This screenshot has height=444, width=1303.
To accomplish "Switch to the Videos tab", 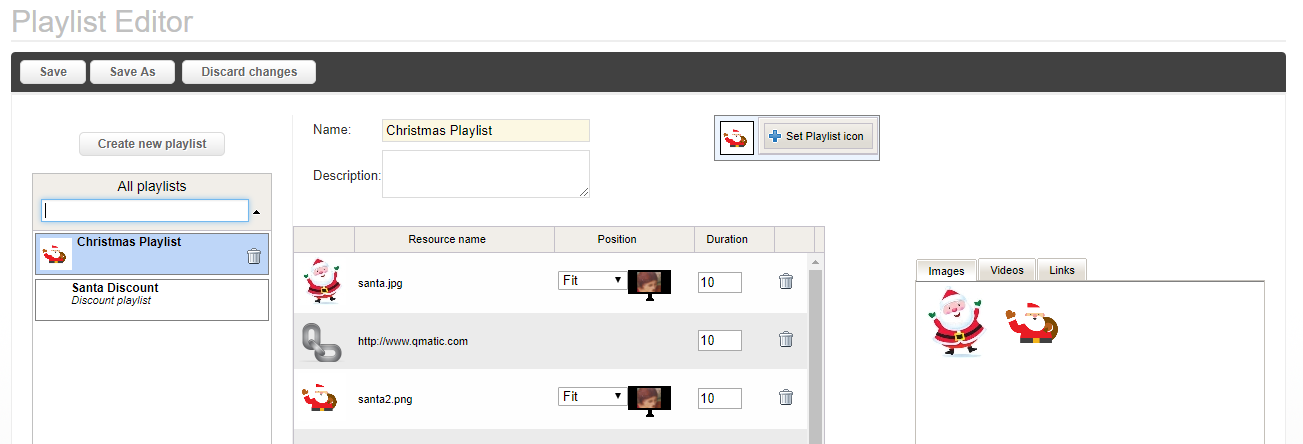I will (x=1007, y=270).
